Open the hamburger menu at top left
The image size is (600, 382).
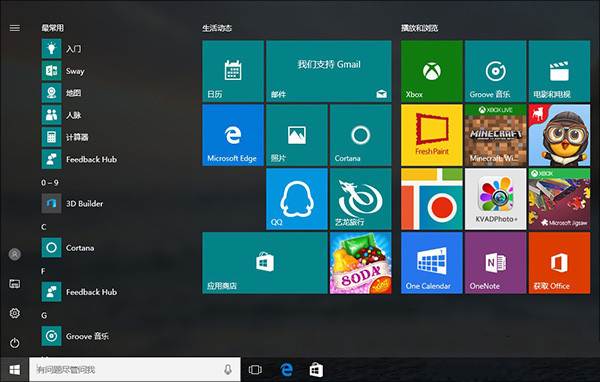[15, 28]
